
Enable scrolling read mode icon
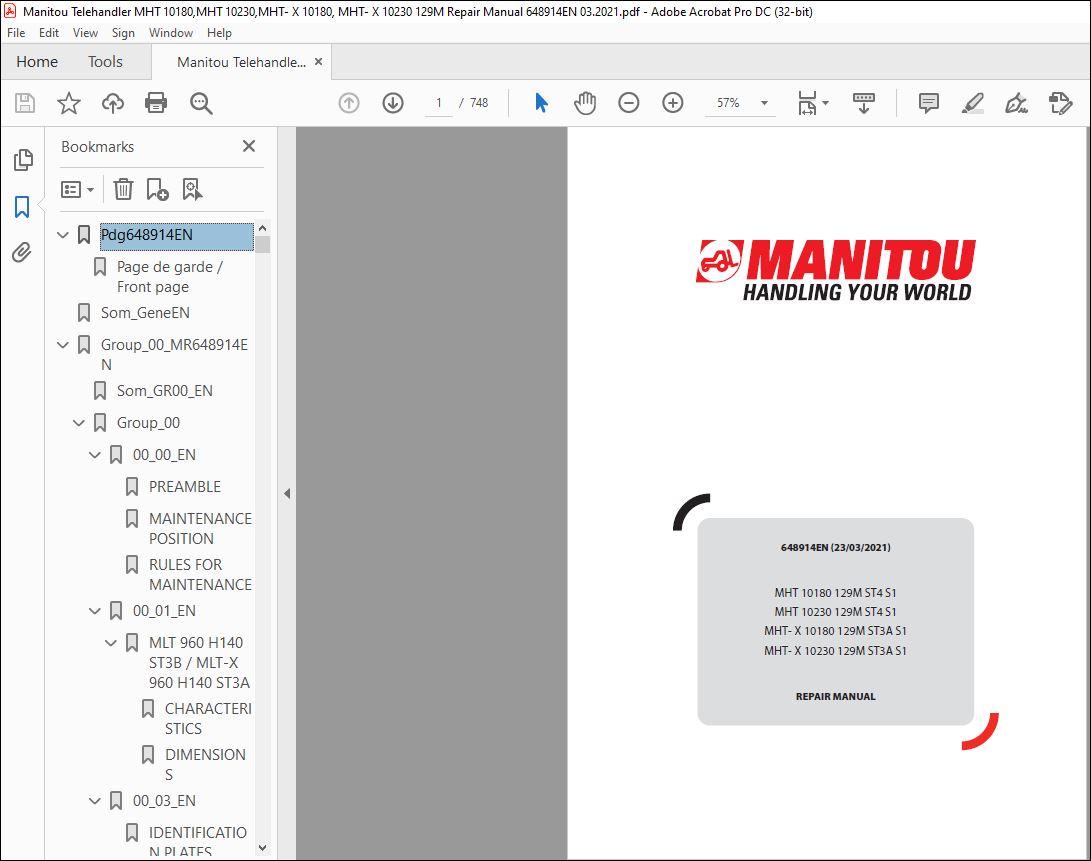coord(863,103)
